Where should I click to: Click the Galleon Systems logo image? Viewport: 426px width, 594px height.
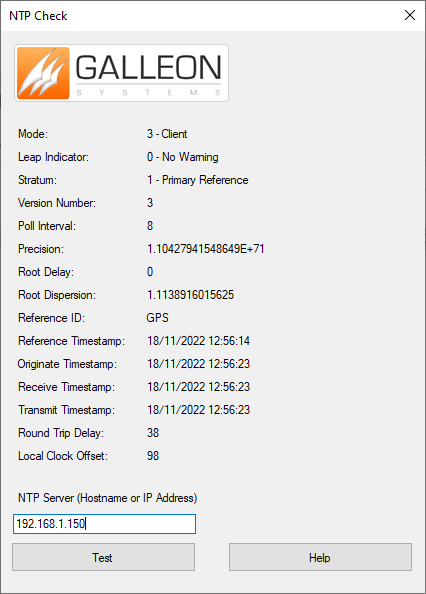[x=122, y=73]
